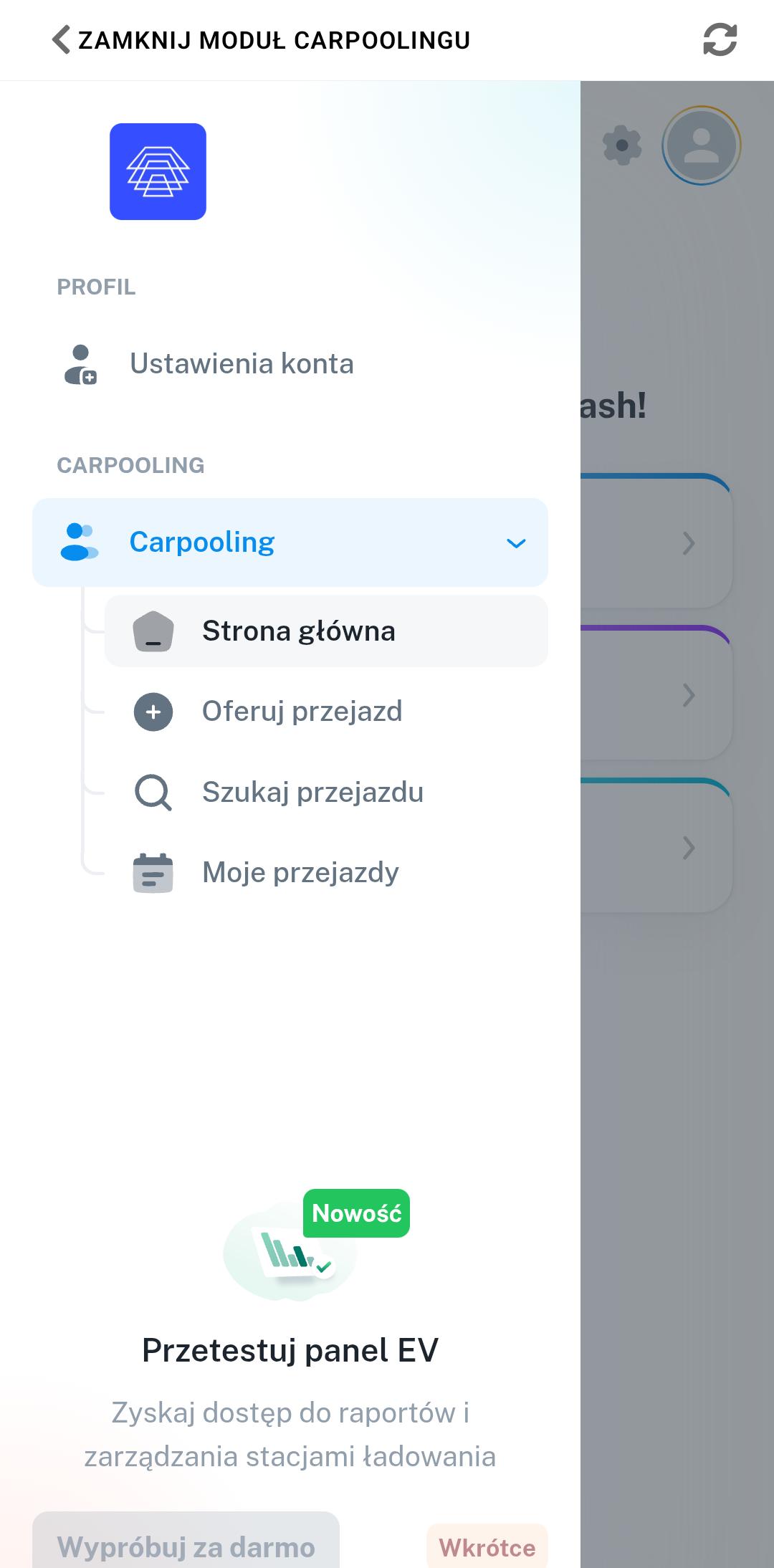Select Strona główna menu item
The width and height of the screenshot is (774, 1568).
click(298, 631)
